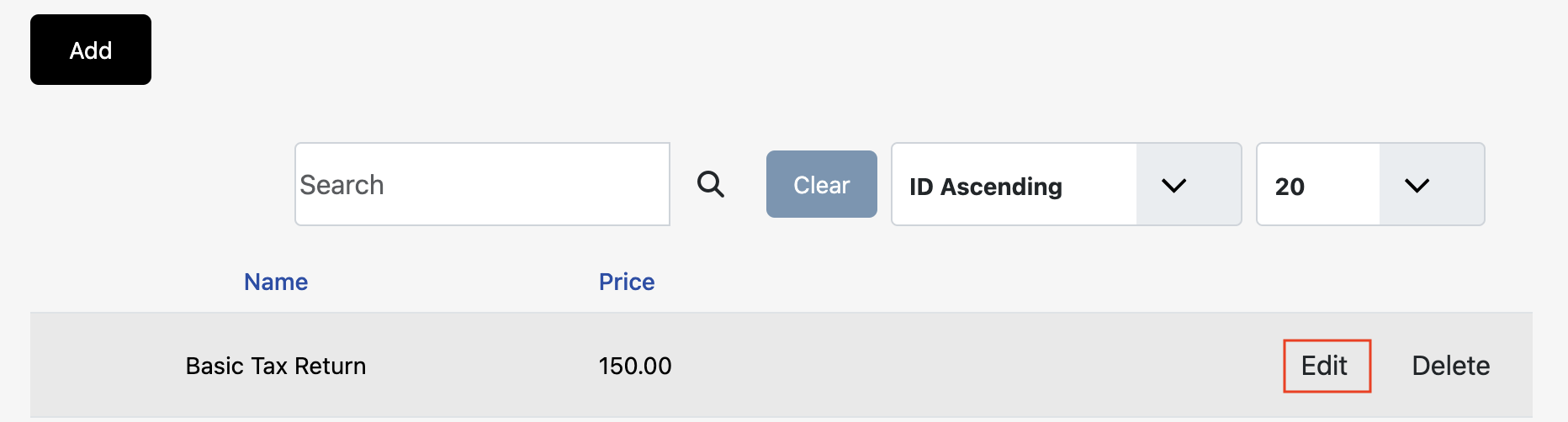Screen dimensions: 1568x422
Task: Sort by the Price column header
Action: (x=627, y=282)
